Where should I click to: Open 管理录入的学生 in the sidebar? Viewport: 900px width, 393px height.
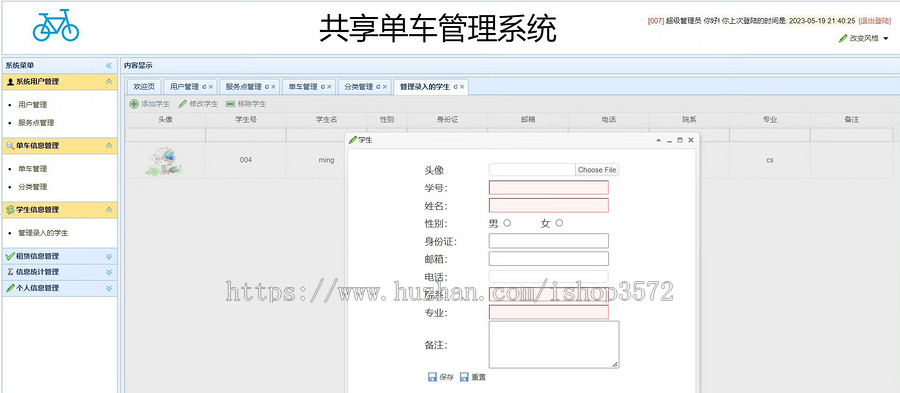[x=43, y=234]
